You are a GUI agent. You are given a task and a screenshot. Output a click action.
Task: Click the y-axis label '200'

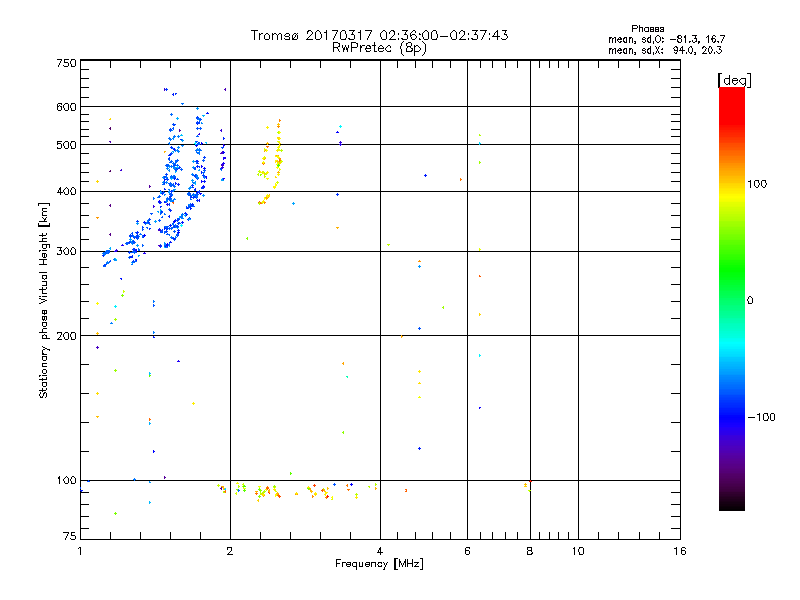(66, 336)
